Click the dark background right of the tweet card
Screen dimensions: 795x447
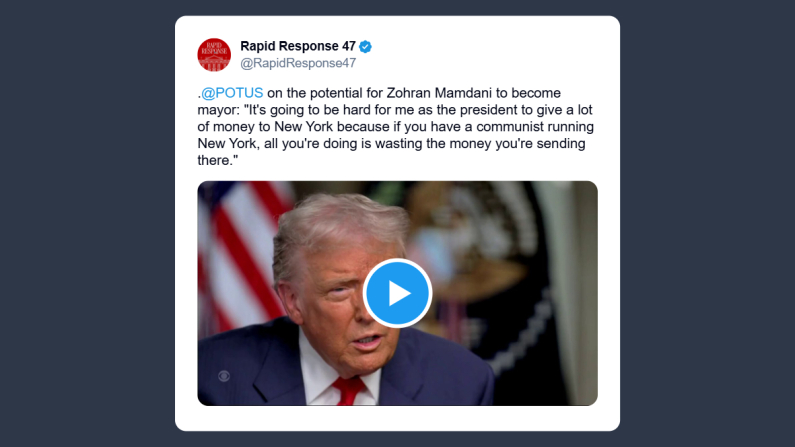(707, 224)
